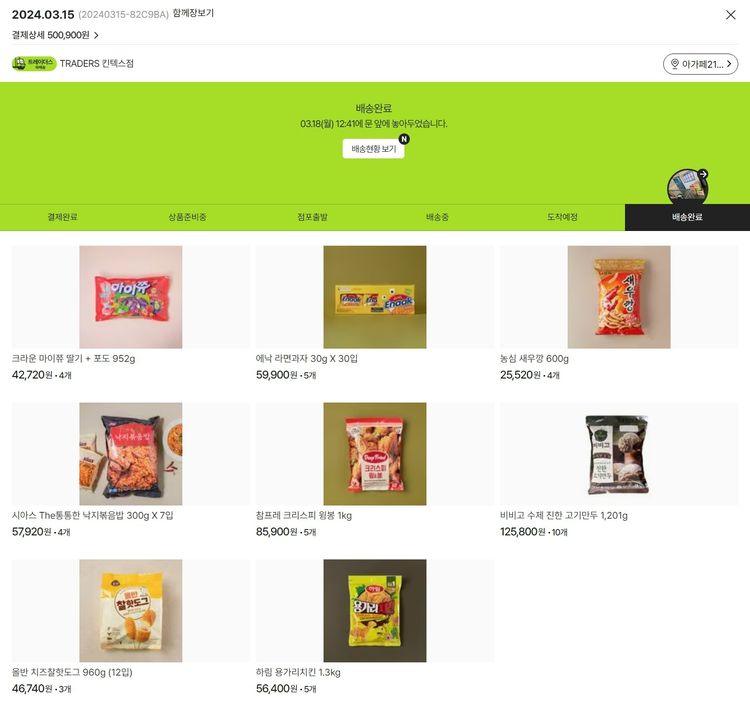The image size is (750, 710).
Task: Select the 도착예정 status tab
Action: click(x=562, y=217)
